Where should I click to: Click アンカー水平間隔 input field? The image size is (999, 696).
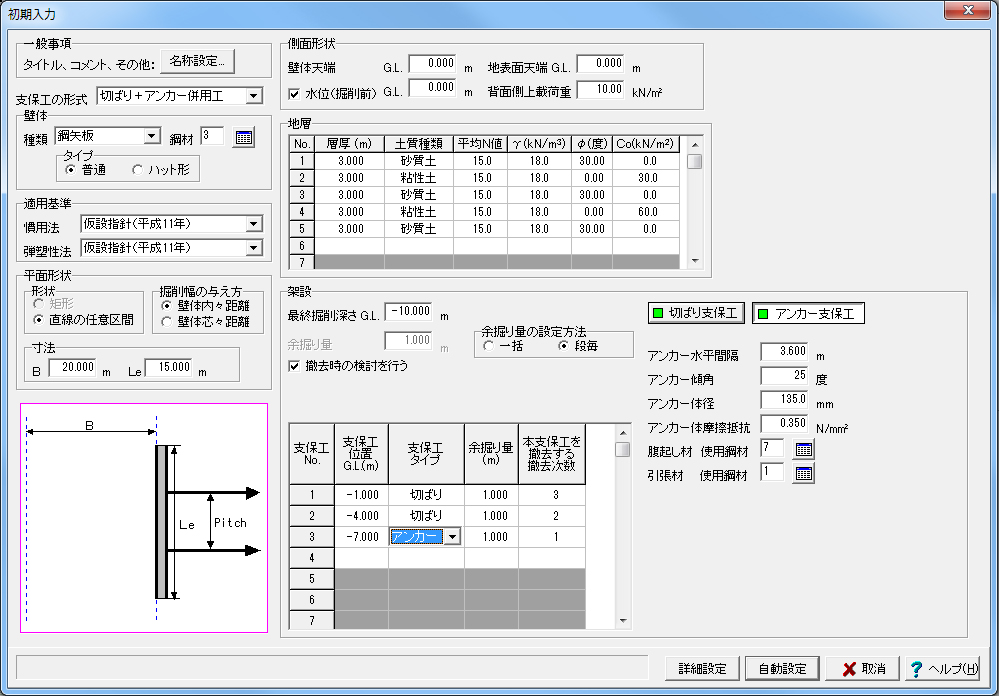785,353
